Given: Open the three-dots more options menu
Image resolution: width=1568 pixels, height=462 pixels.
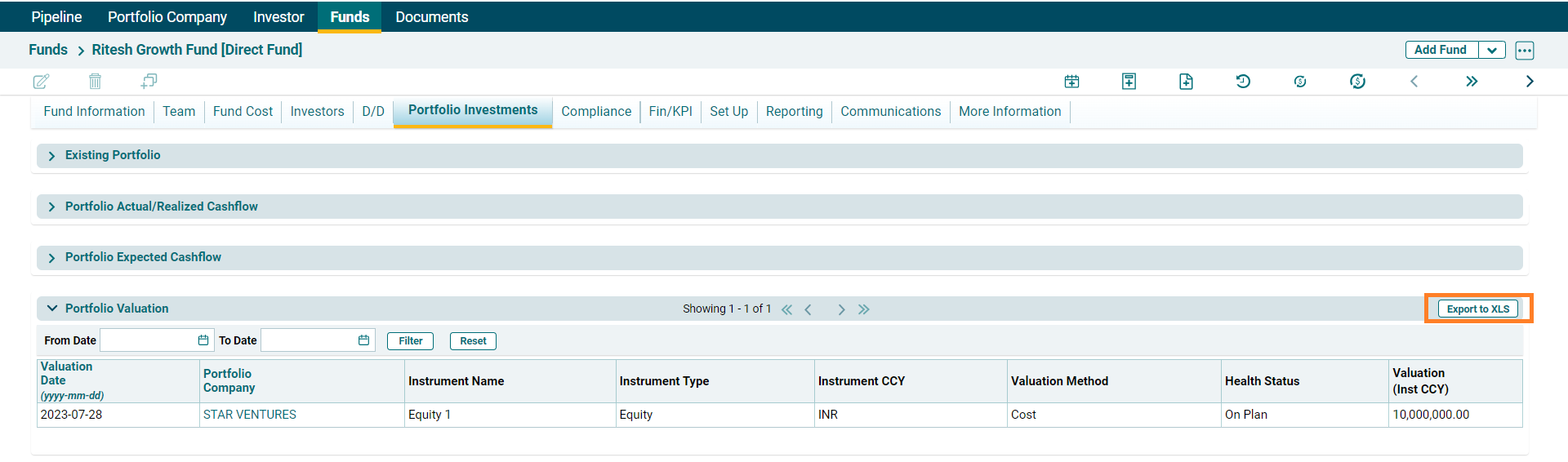Looking at the screenshot, I should point(1524,51).
